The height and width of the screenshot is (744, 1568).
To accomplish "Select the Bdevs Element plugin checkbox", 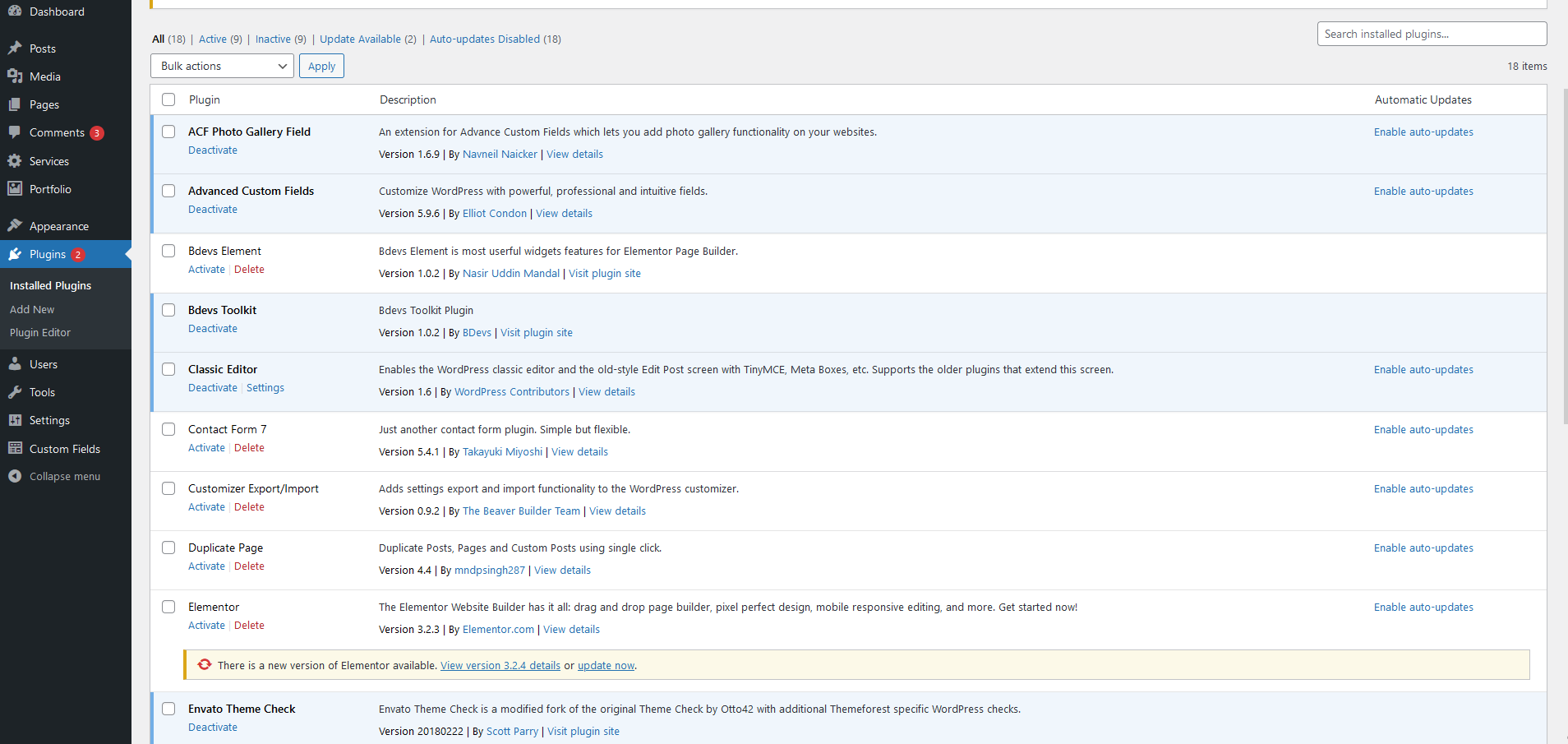I will point(168,251).
